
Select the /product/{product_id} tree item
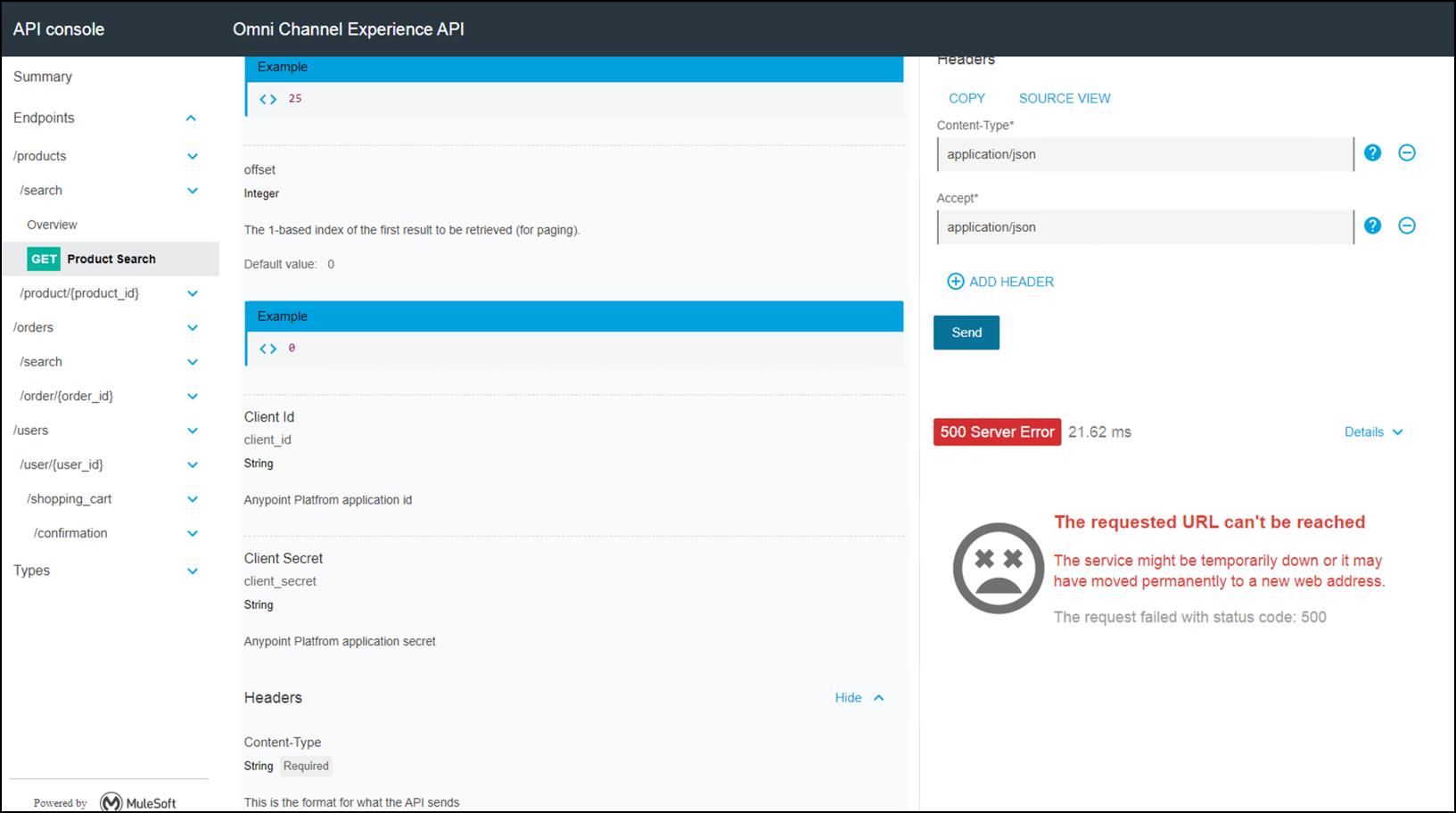[79, 293]
